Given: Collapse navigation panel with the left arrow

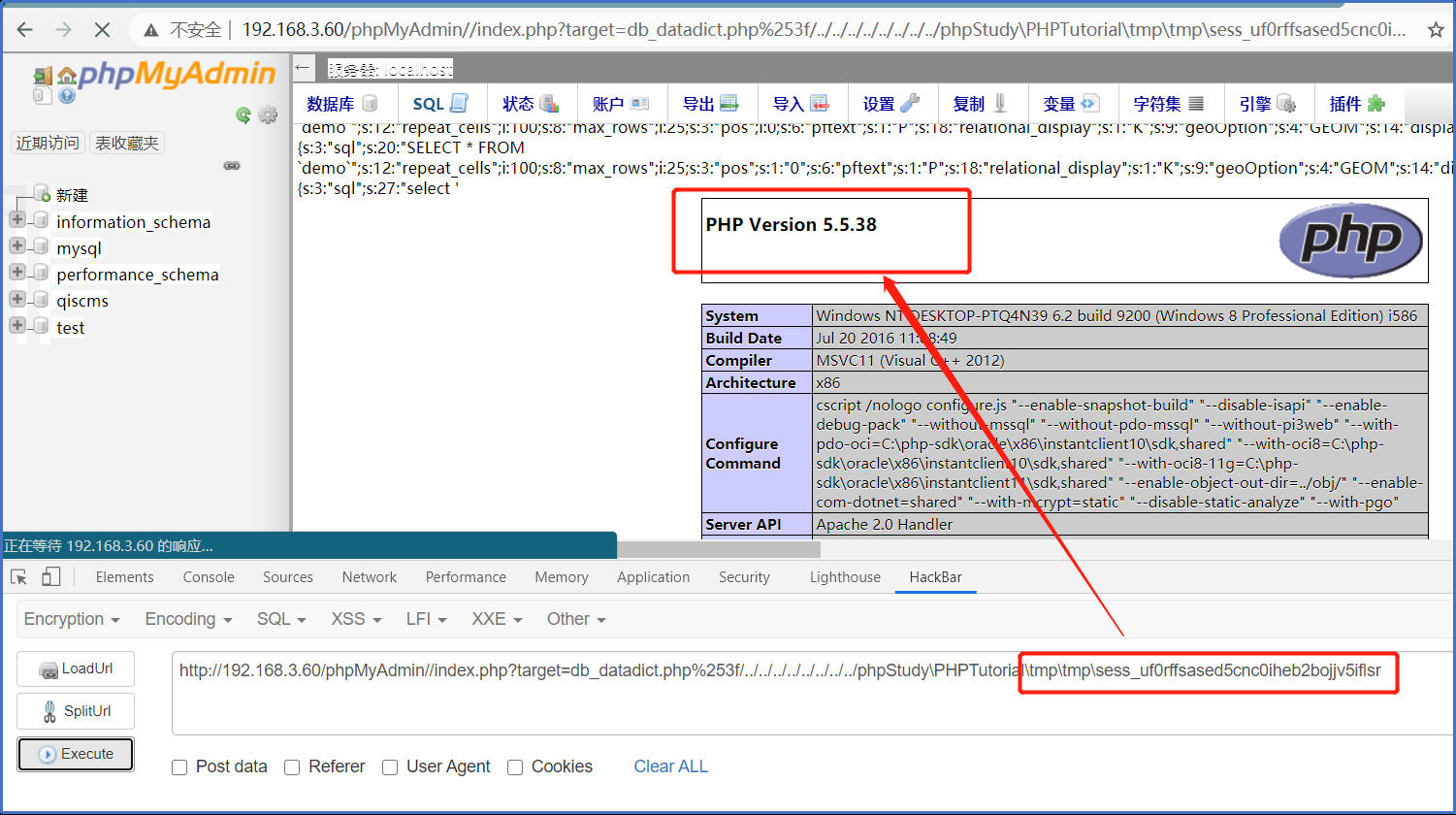Looking at the screenshot, I should tap(303, 68).
